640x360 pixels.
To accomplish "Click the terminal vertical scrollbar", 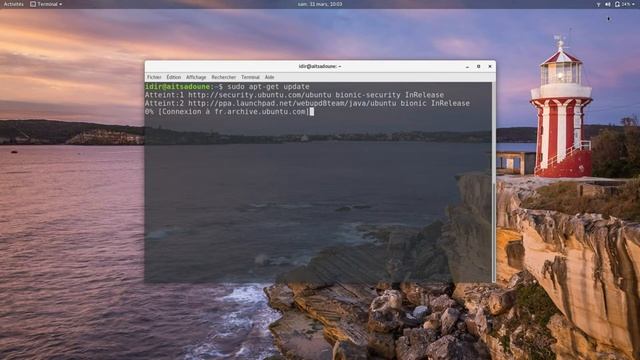I will [494, 182].
